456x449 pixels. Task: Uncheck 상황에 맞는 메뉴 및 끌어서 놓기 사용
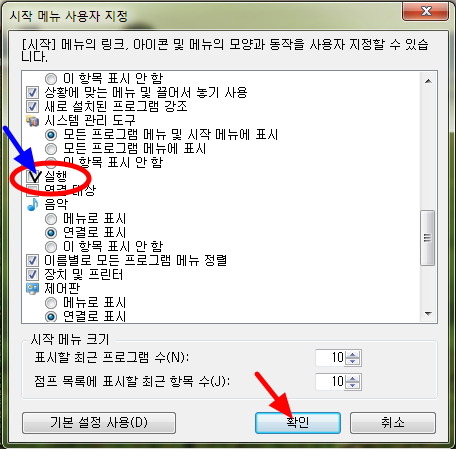tap(32, 93)
